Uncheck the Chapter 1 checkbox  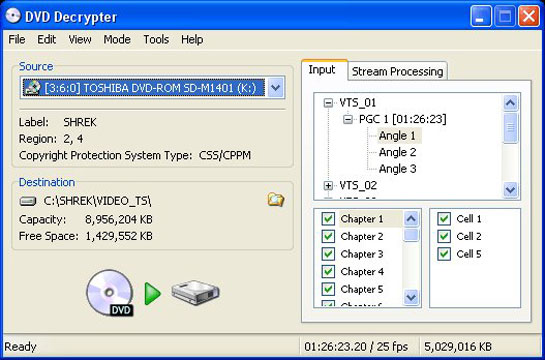click(328, 219)
